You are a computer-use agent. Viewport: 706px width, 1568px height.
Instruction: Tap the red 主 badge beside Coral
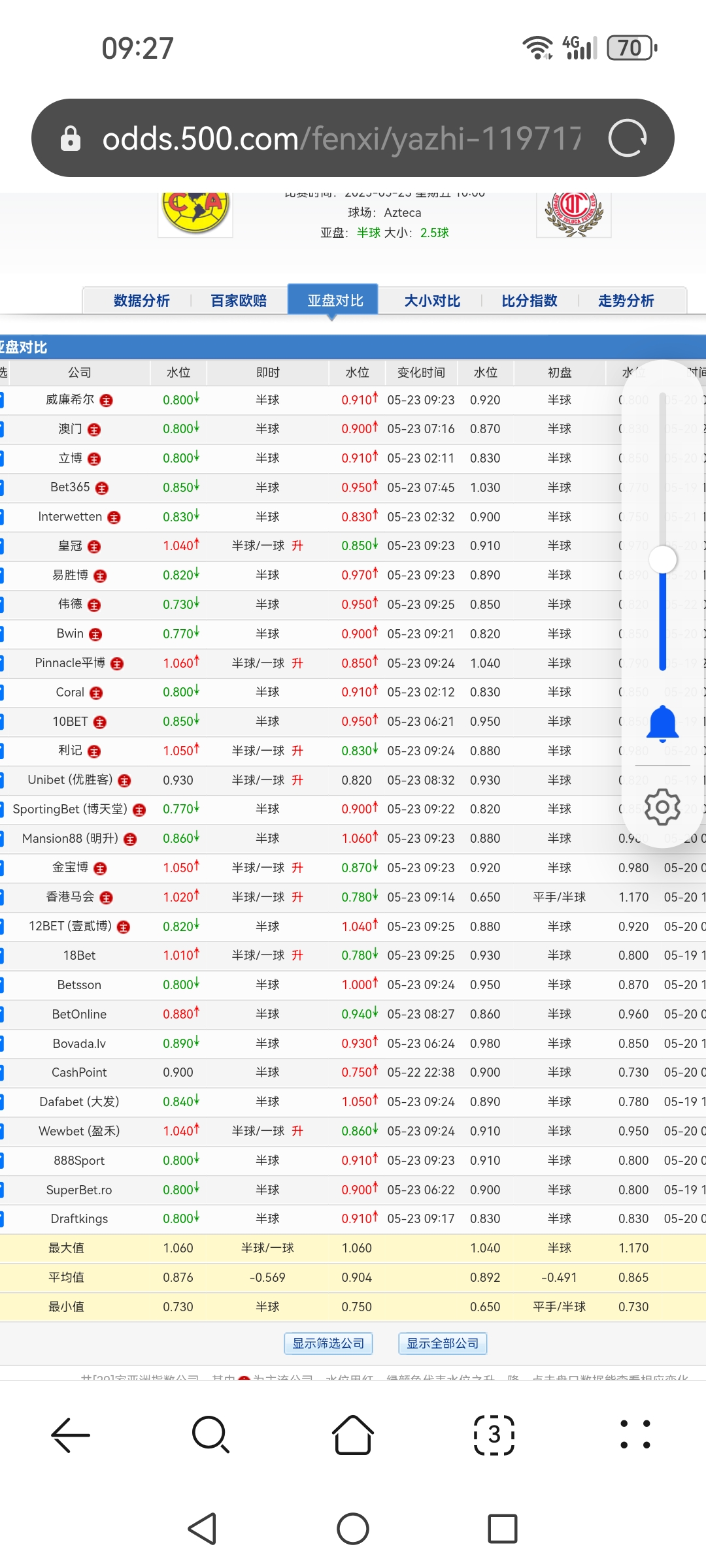click(x=96, y=693)
